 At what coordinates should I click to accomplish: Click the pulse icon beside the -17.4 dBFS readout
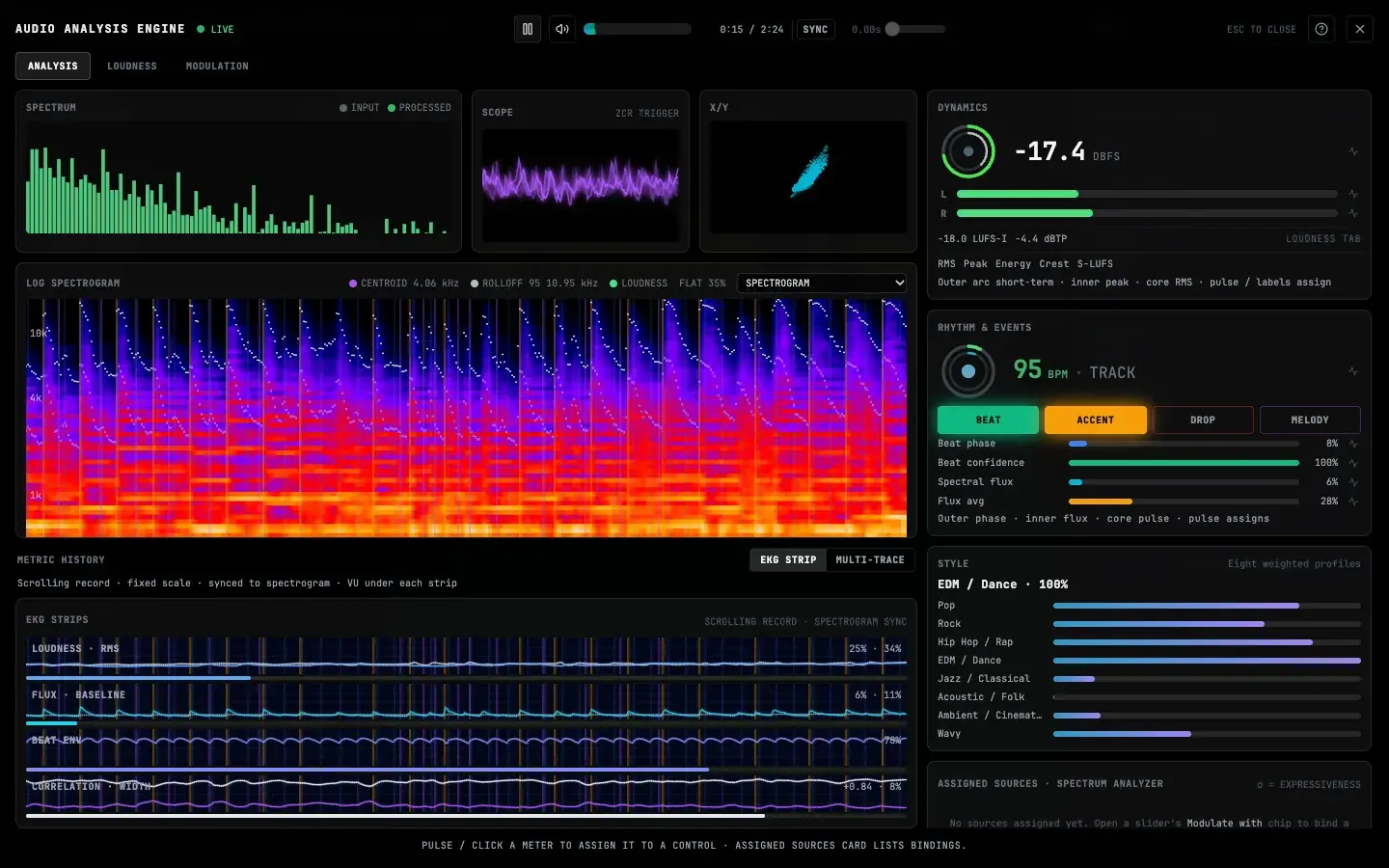1353,151
